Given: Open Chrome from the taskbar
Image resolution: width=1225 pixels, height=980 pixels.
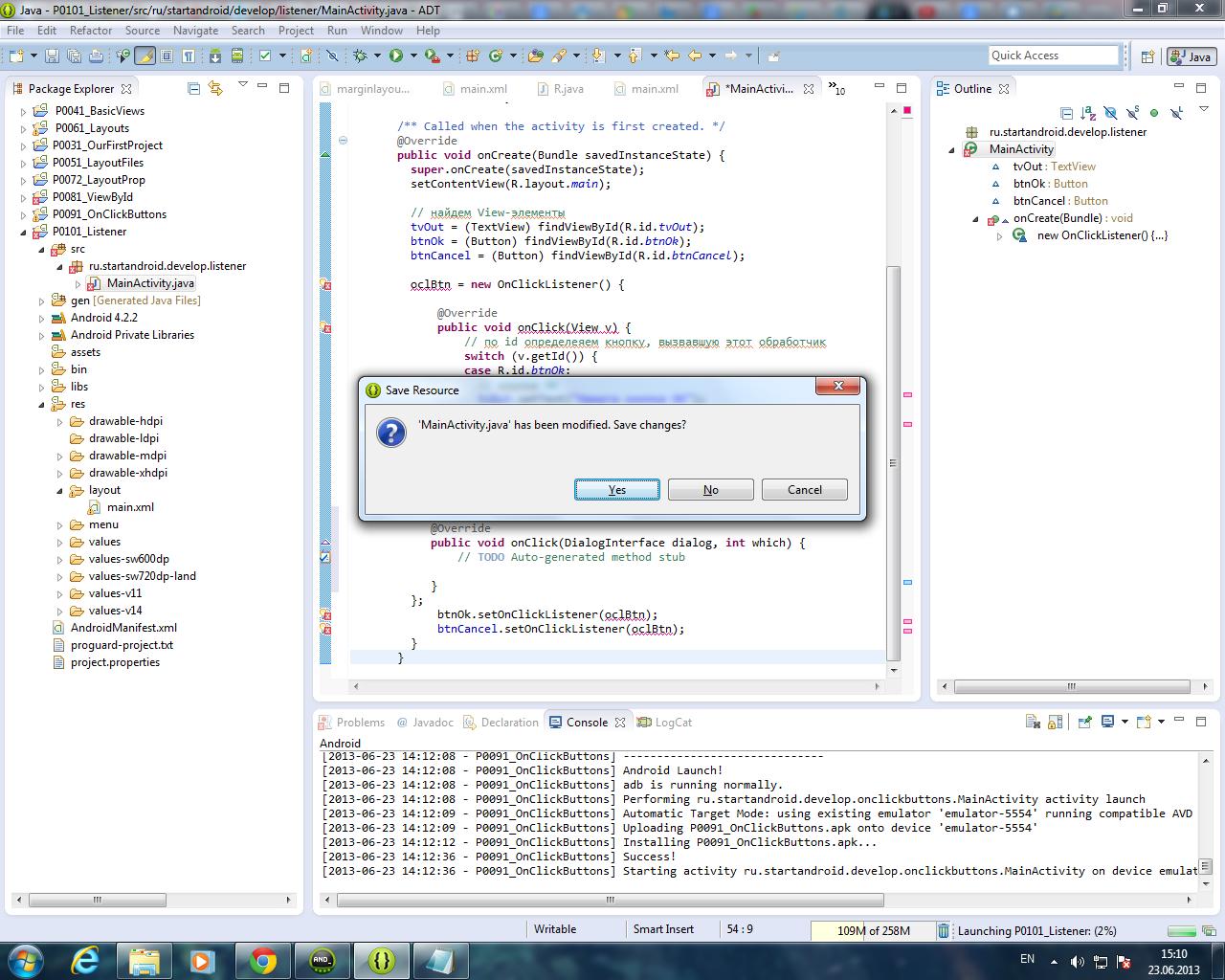Looking at the screenshot, I should [x=262, y=960].
